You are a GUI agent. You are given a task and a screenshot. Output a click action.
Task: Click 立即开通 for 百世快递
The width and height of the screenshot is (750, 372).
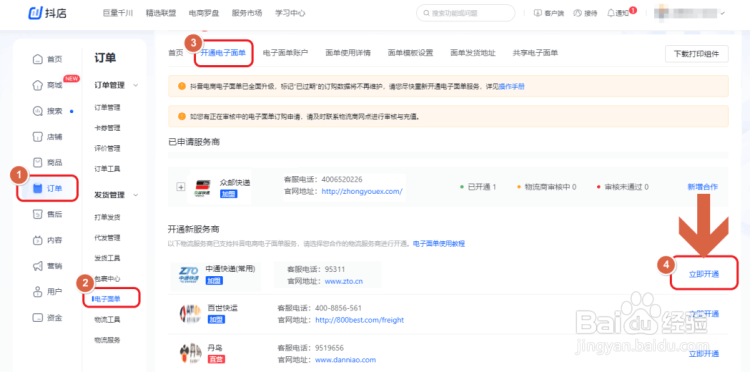(704, 314)
